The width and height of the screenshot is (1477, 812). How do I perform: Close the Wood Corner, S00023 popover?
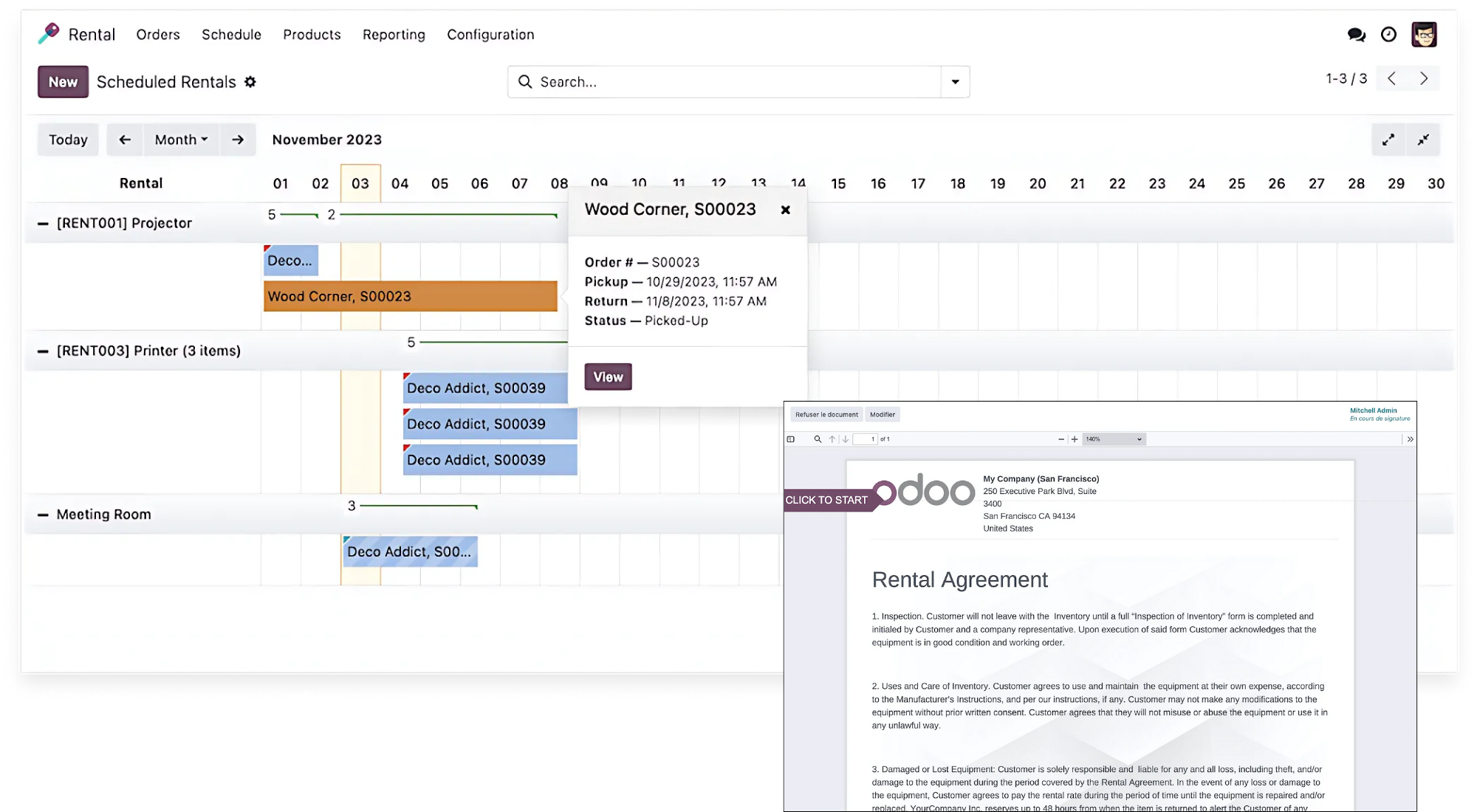[x=786, y=210]
